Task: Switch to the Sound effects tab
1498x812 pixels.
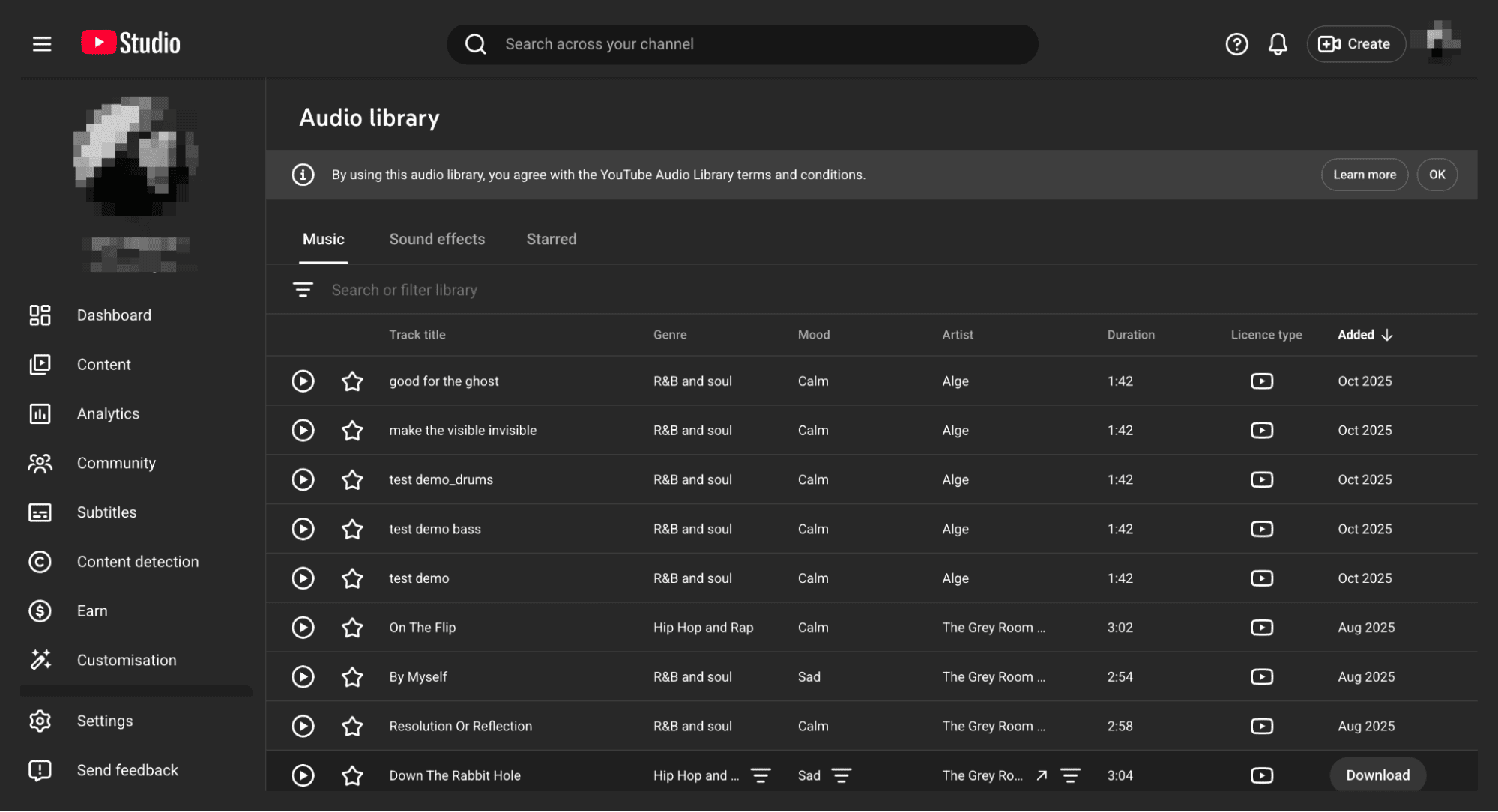Action: coord(437,238)
